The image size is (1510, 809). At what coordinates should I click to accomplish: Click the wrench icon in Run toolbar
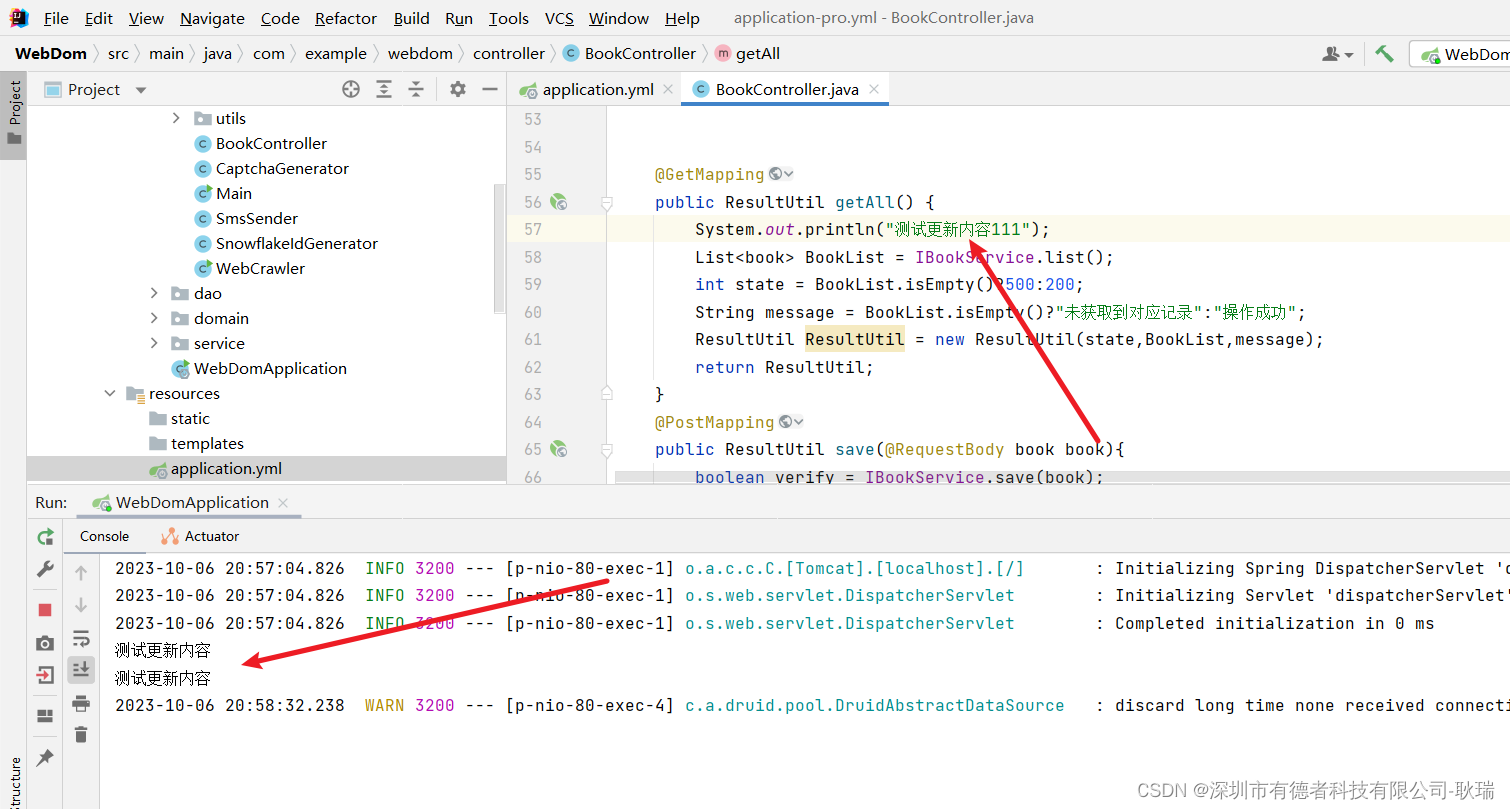(45, 569)
